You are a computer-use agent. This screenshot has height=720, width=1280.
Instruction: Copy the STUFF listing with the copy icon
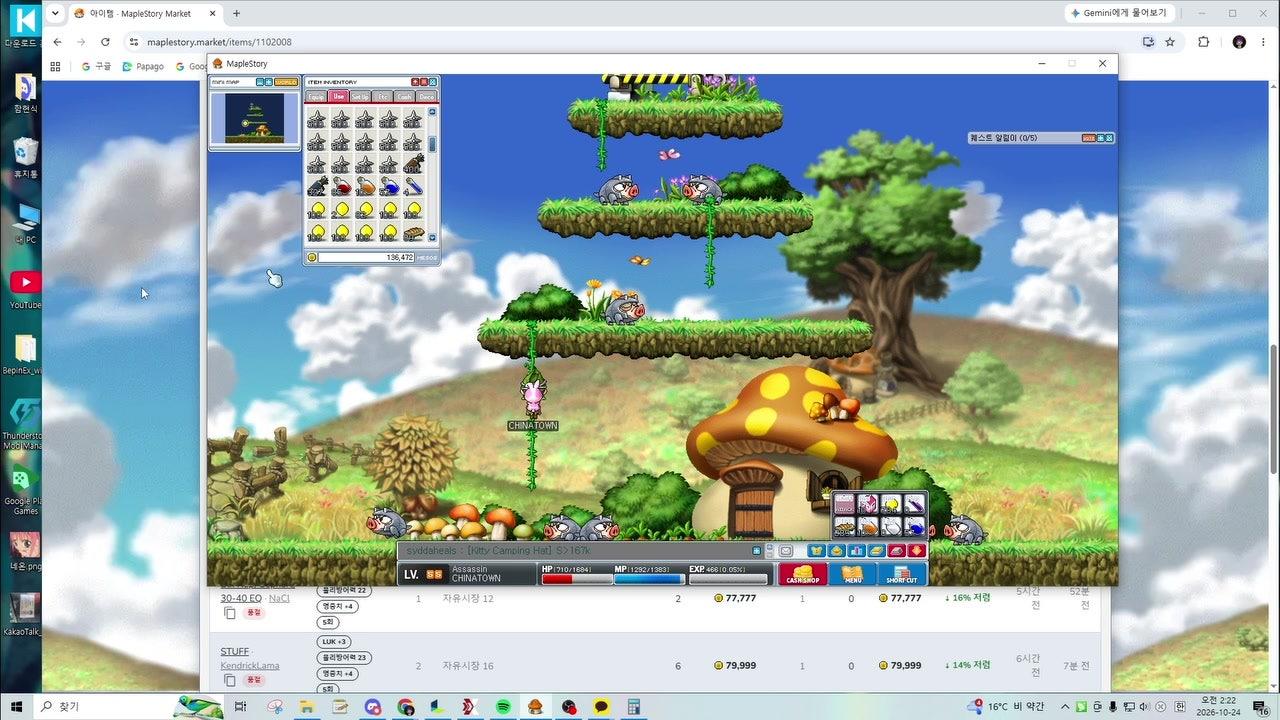[x=230, y=681]
